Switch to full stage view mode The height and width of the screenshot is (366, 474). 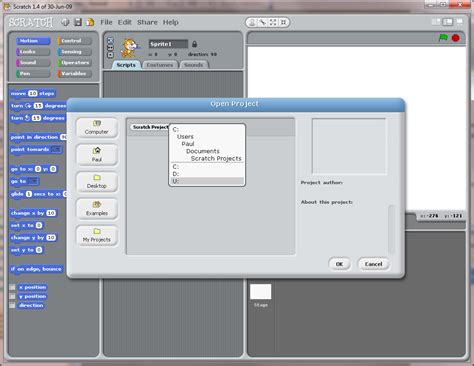[x=447, y=22]
